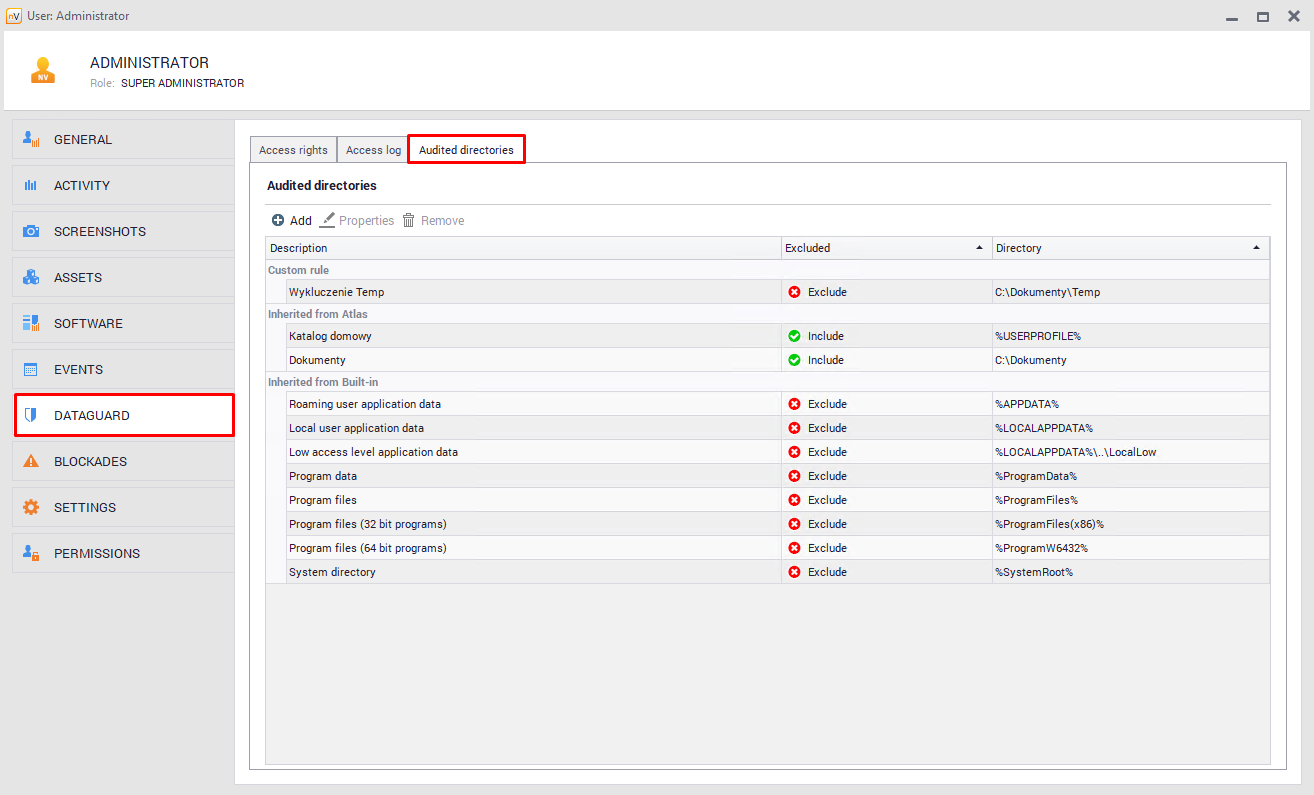Click the Properties pencil icon
Image resolution: width=1314 pixels, height=795 pixels.
click(x=327, y=221)
